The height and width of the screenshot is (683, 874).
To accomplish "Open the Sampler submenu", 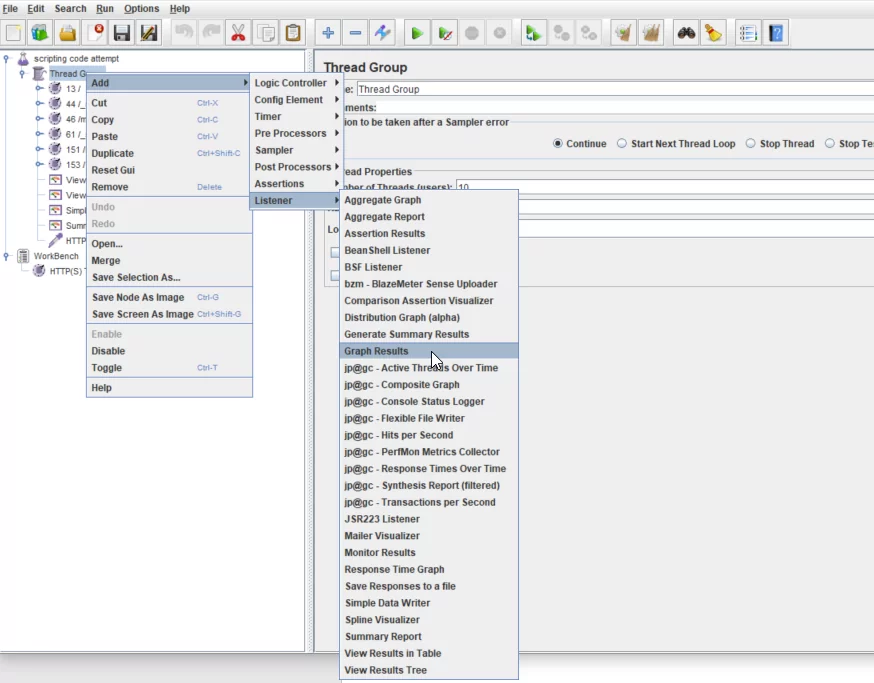I will pyautogui.click(x=297, y=150).
